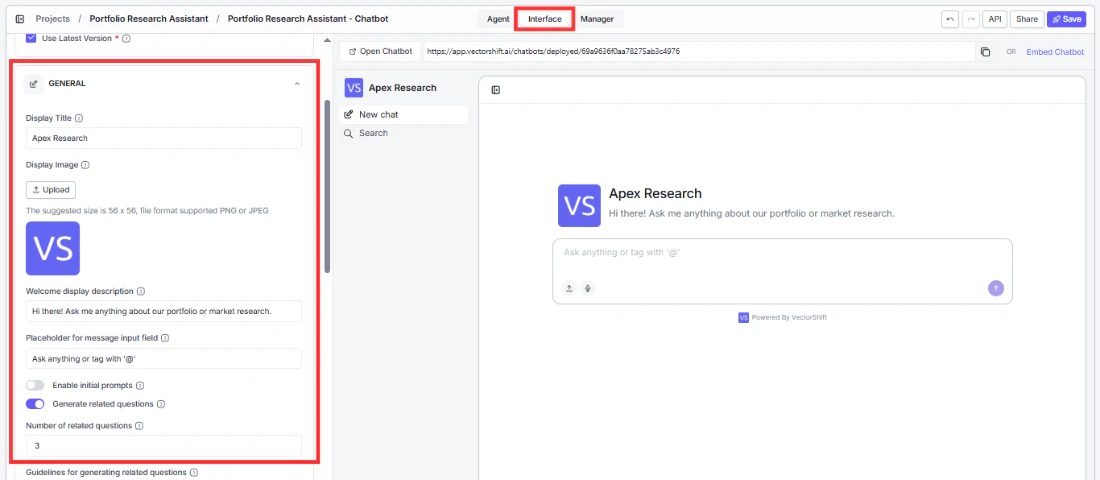Click the small VS logo by Powered By VectorShift
1100x480 pixels.
pos(744,318)
